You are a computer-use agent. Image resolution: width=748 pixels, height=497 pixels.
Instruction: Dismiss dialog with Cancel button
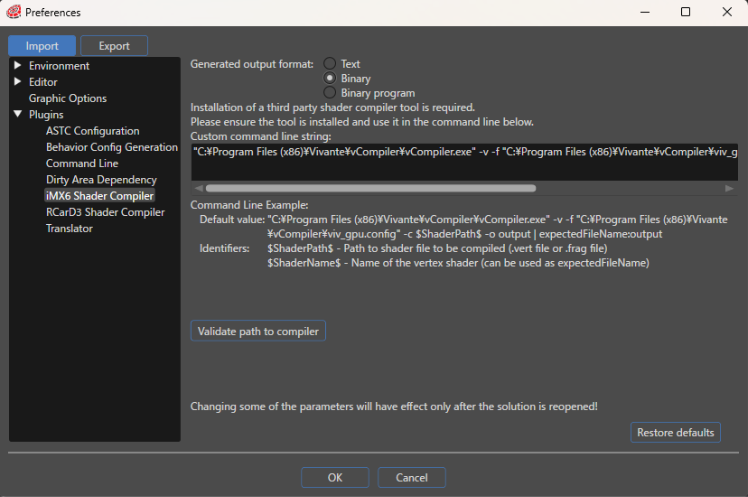tap(412, 477)
